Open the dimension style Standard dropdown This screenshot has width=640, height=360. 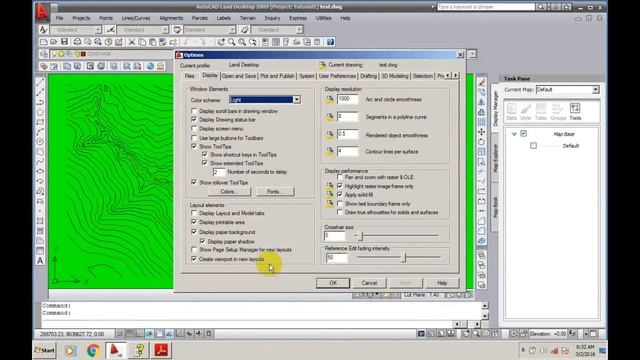165,30
